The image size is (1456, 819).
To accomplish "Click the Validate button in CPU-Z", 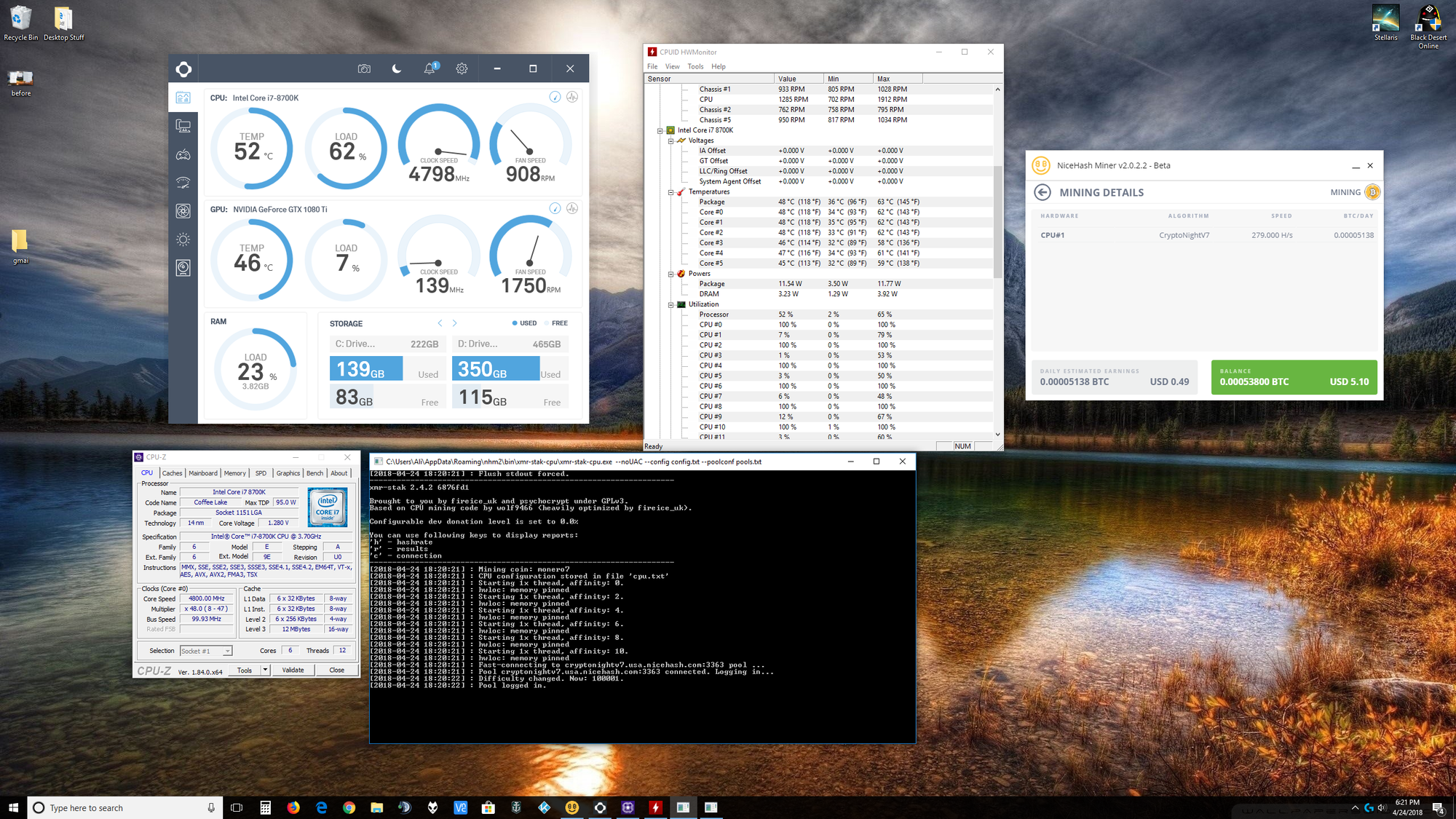I will click(x=293, y=669).
